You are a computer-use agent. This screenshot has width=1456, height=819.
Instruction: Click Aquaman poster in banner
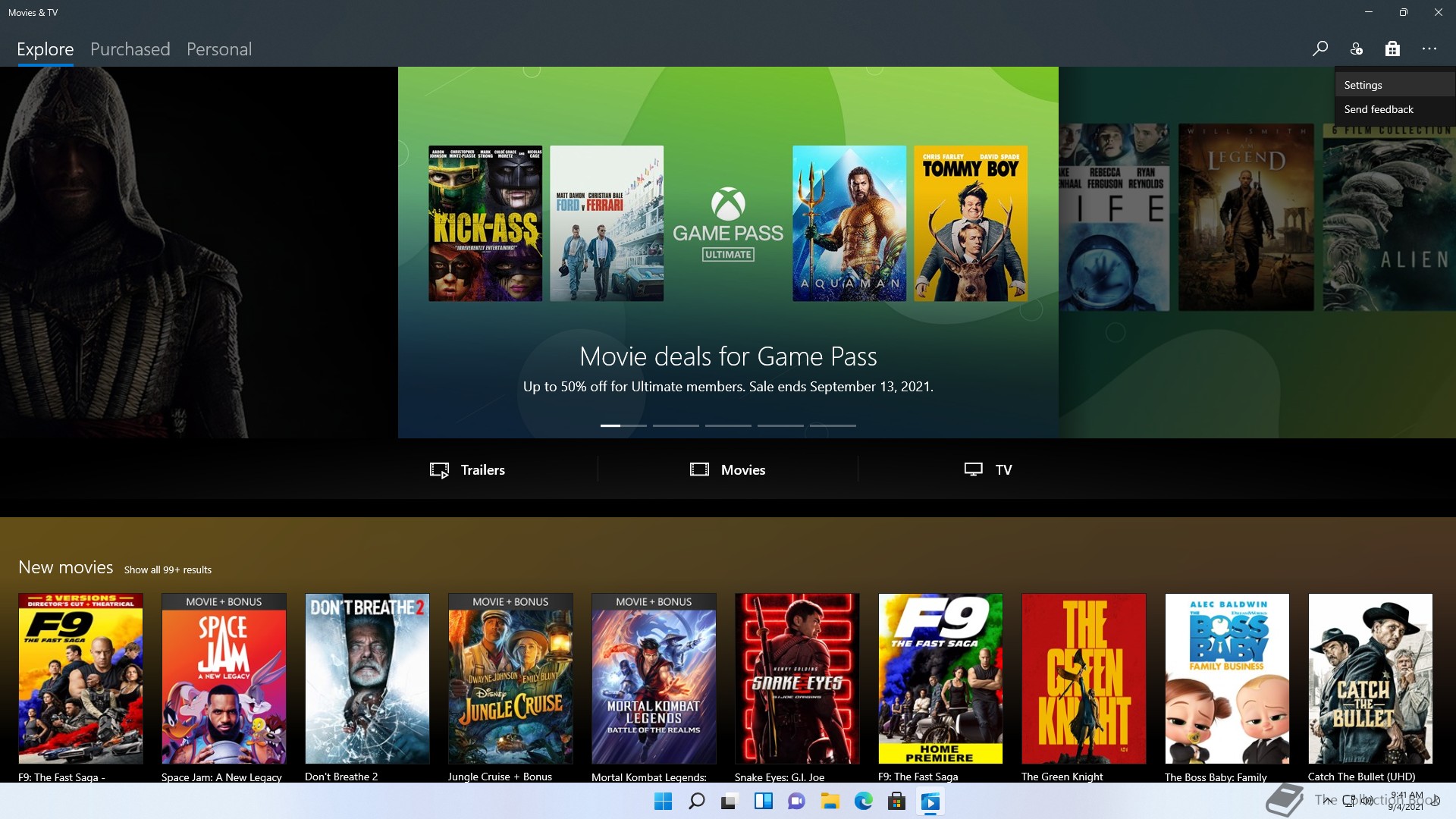click(849, 223)
